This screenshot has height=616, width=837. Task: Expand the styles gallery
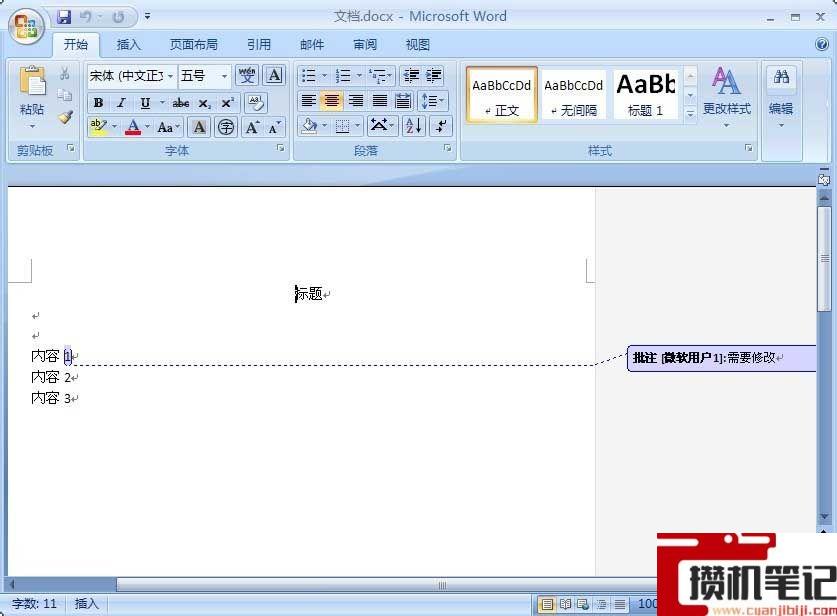point(690,114)
